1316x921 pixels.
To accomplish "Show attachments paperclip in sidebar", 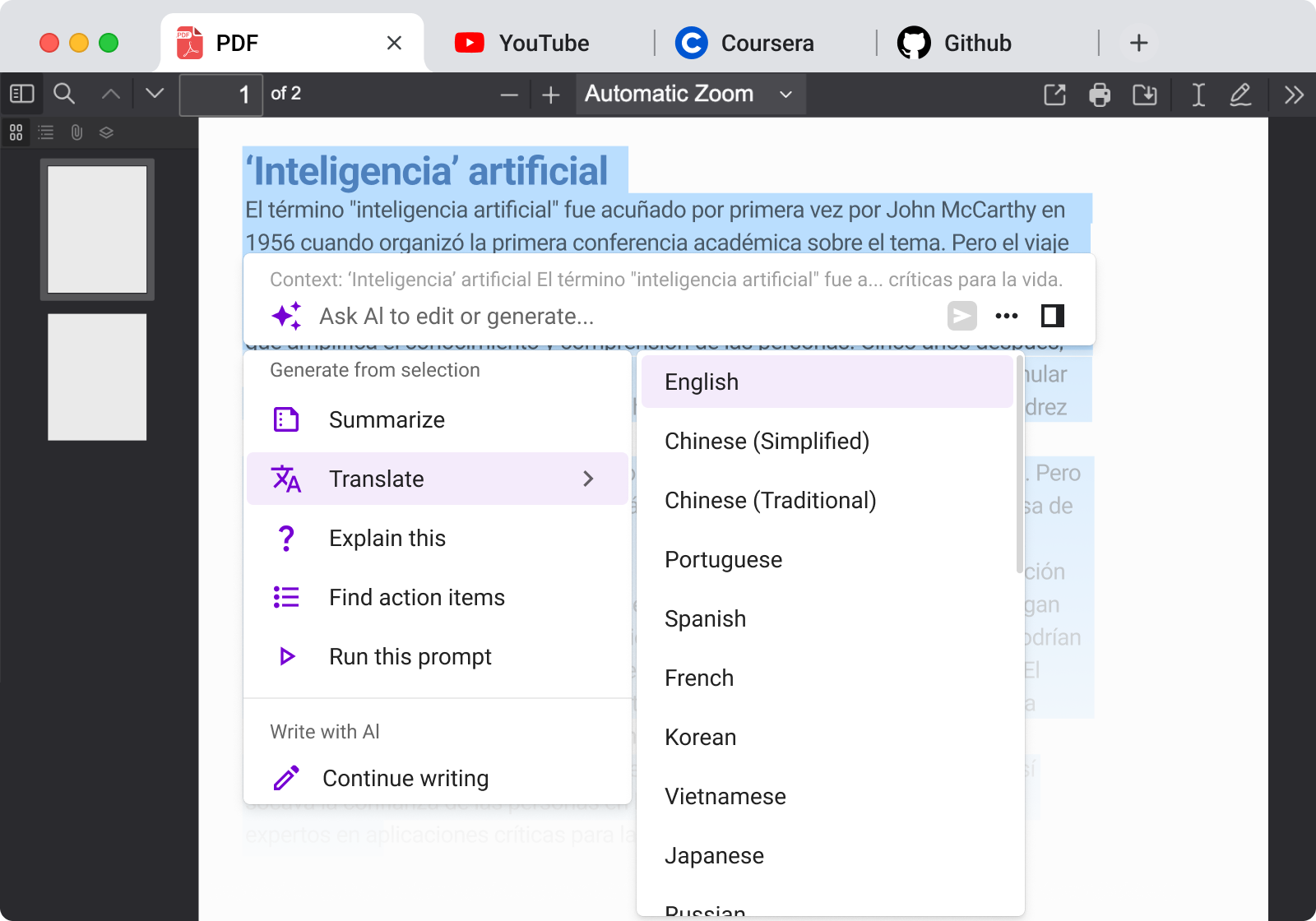I will coord(76,132).
